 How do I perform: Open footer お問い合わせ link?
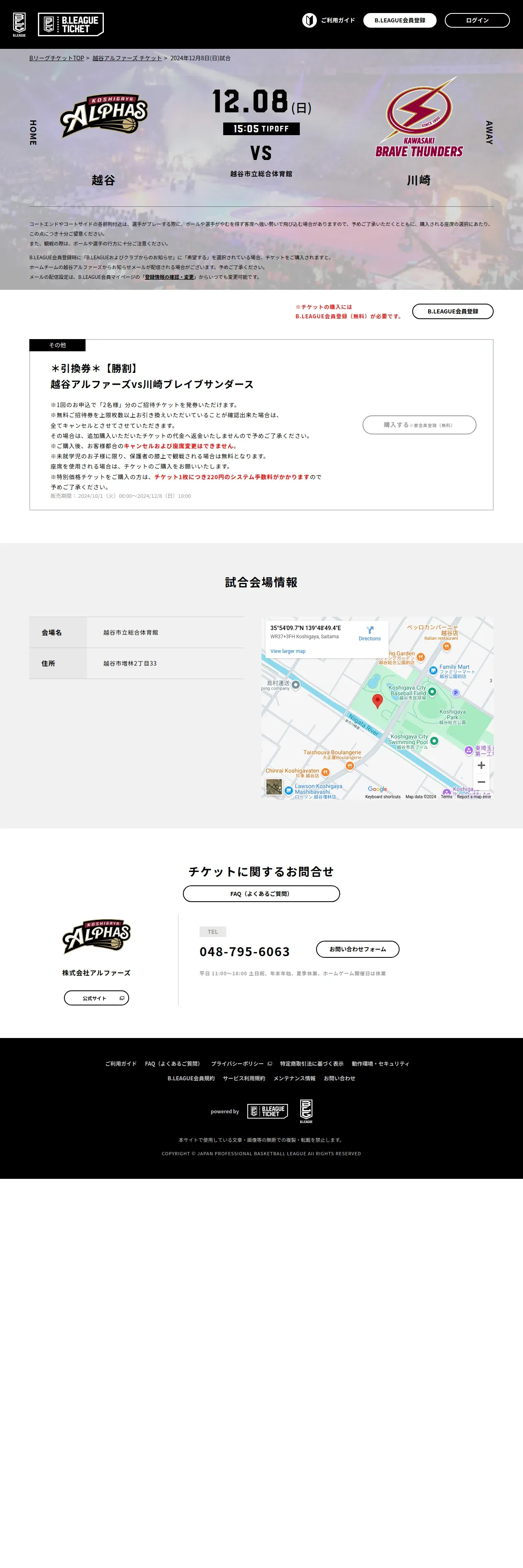pyautogui.click(x=340, y=1078)
